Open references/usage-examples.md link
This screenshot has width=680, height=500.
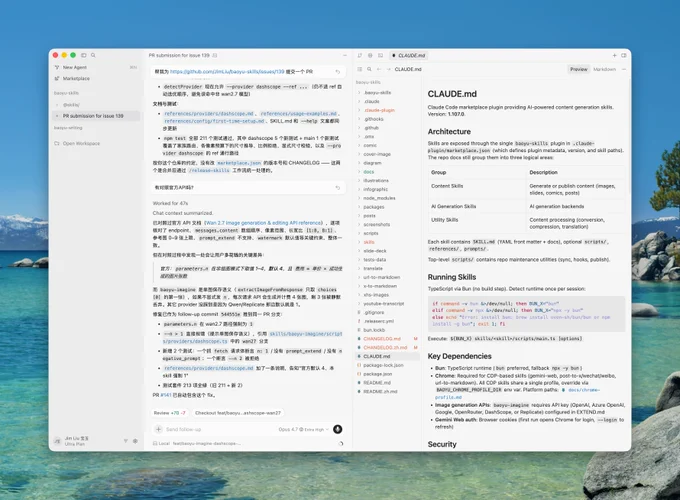click(x=299, y=113)
